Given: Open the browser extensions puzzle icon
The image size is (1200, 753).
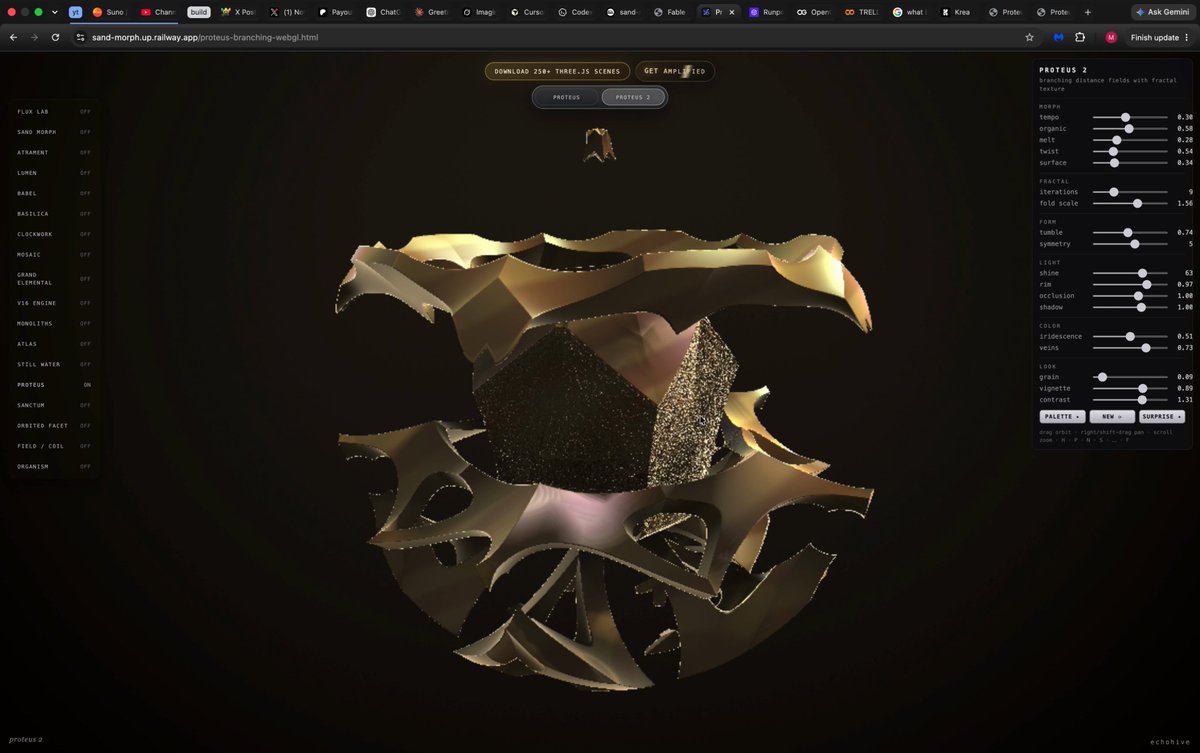Looking at the screenshot, I should pos(1080,37).
